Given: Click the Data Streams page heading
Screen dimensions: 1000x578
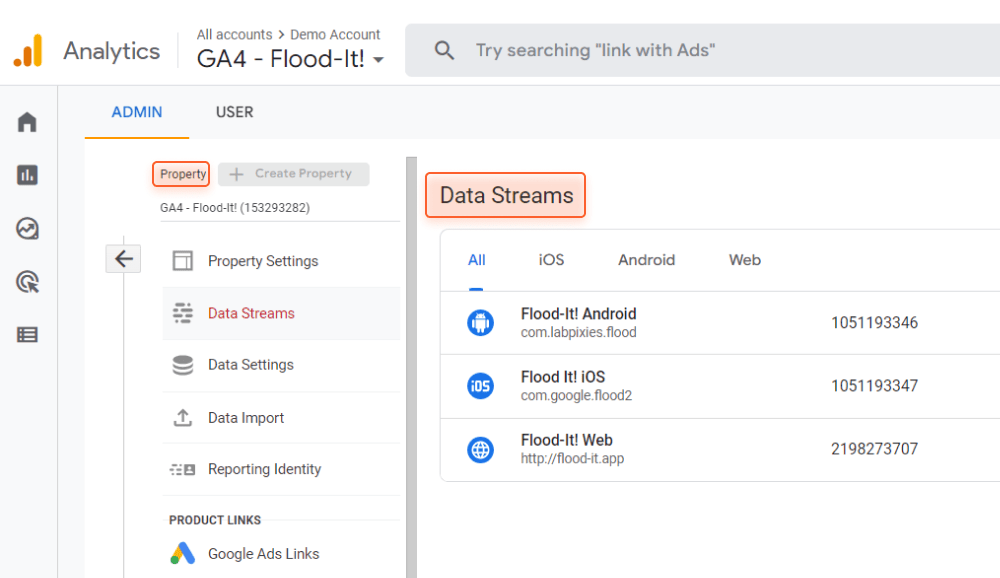Looking at the screenshot, I should click(506, 195).
